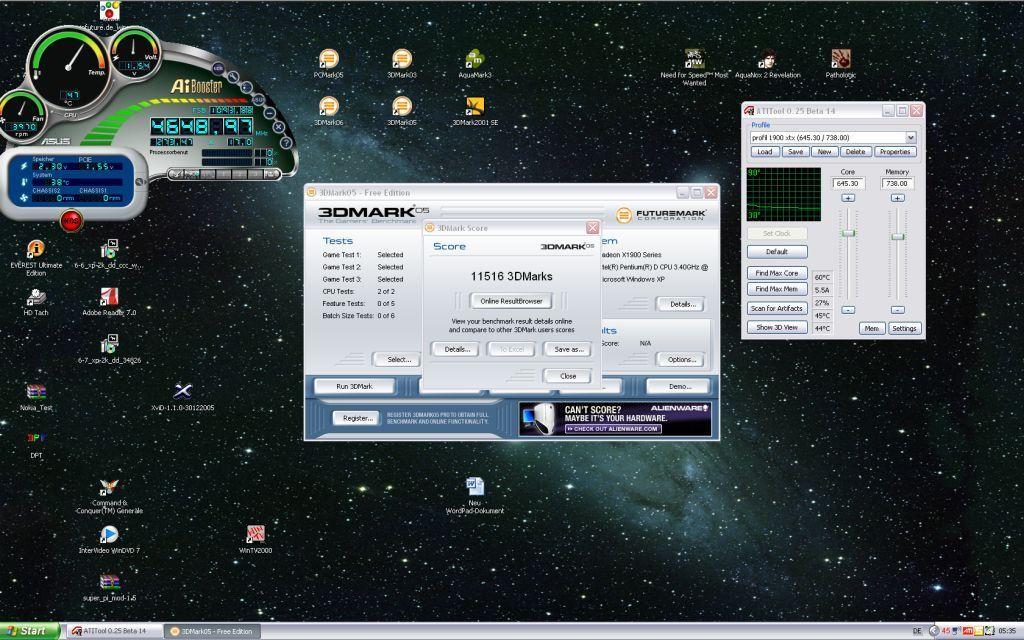The image size is (1024, 640).
Task: Click the Mem button in ATITool
Action: tap(872, 328)
